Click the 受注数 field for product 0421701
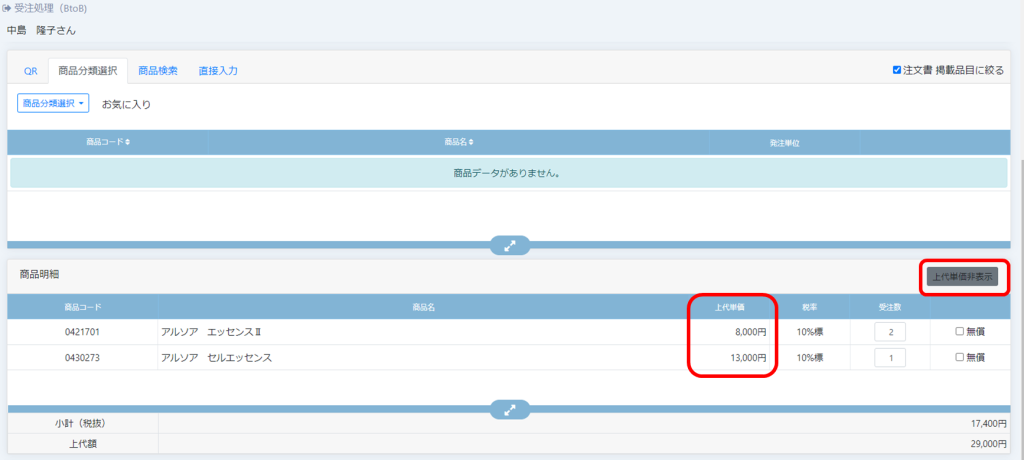The height and width of the screenshot is (460, 1024). click(890, 331)
